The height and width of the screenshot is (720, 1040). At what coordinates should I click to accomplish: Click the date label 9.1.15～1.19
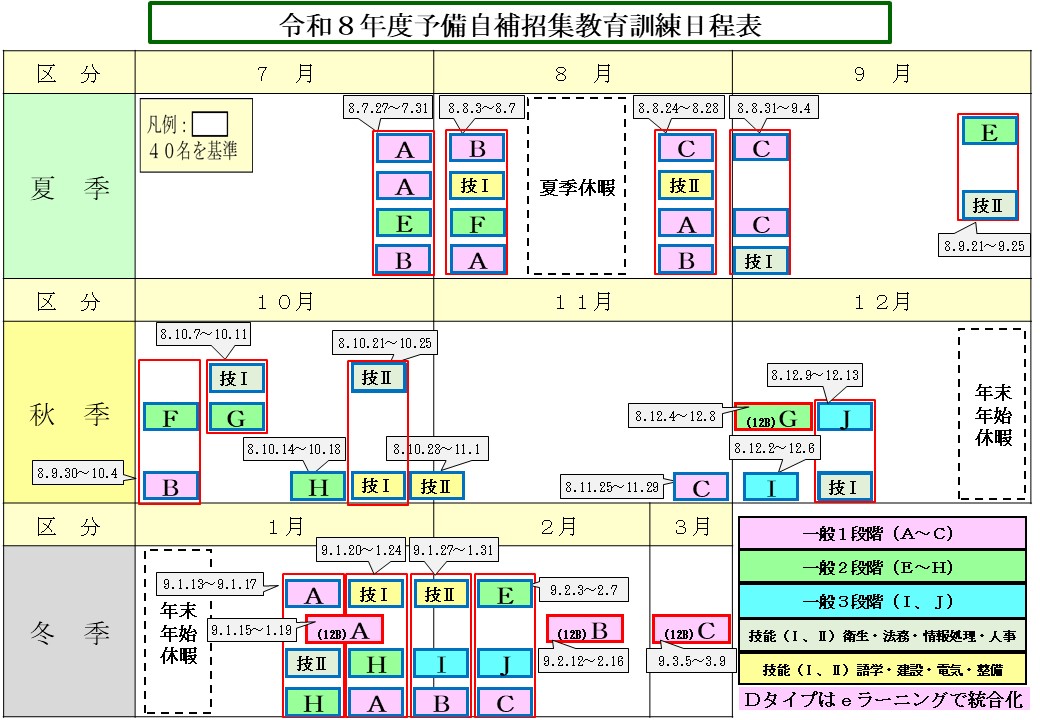(x=252, y=630)
